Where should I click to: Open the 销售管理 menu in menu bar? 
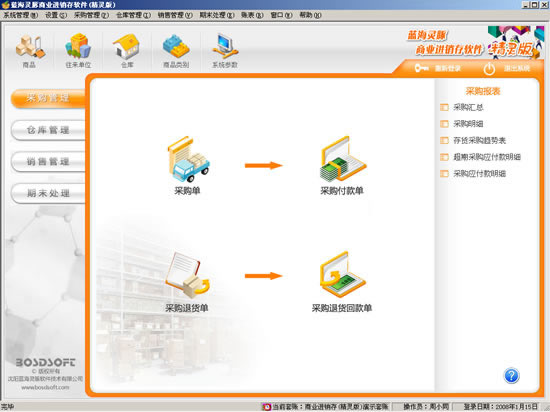[x=175, y=15]
